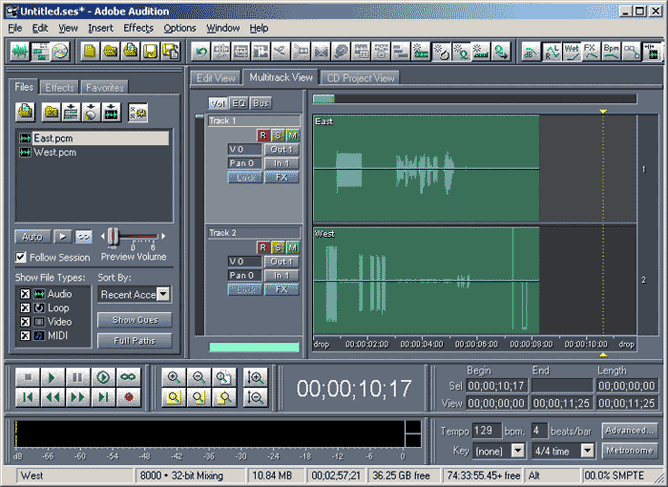Switch to the CD Project View tab
The width and height of the screenshot is (668, 487).
(x=360, y=78)
